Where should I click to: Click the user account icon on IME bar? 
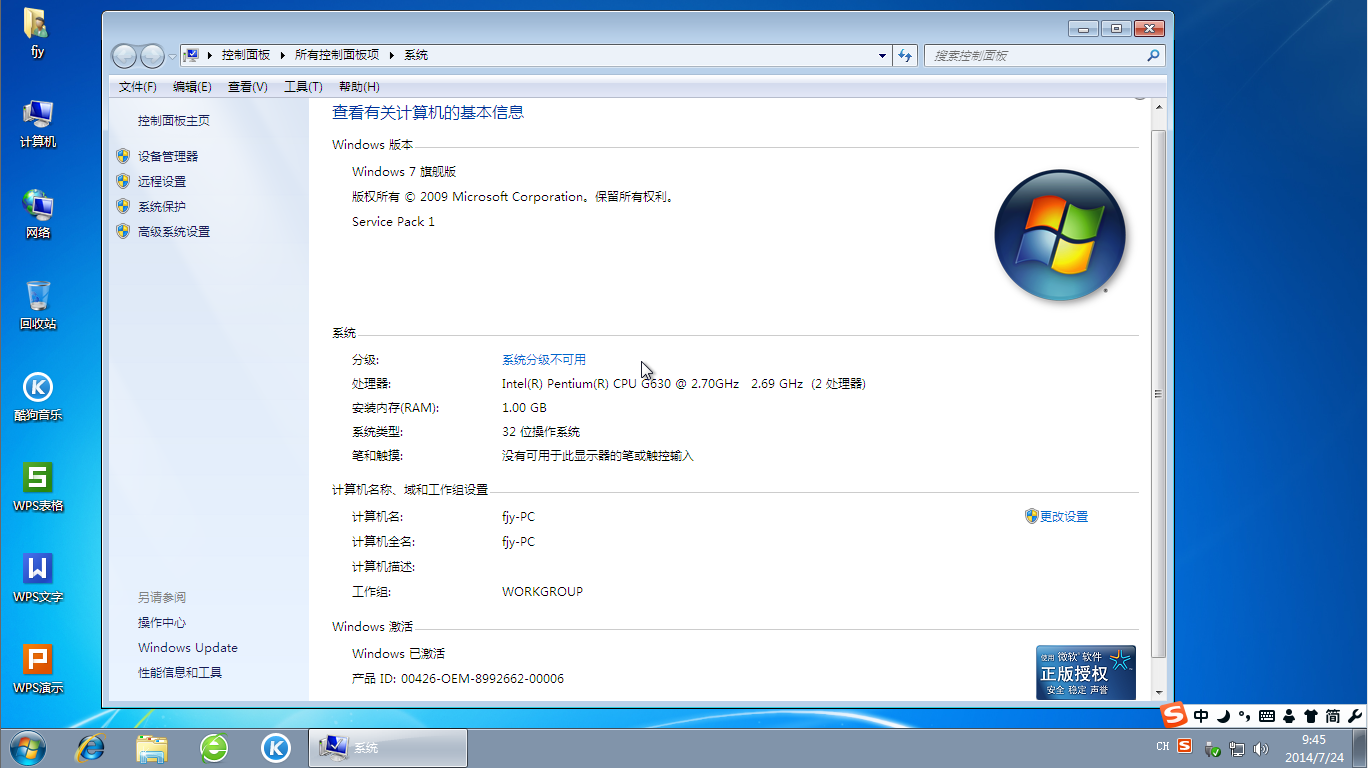(1289, 716)
